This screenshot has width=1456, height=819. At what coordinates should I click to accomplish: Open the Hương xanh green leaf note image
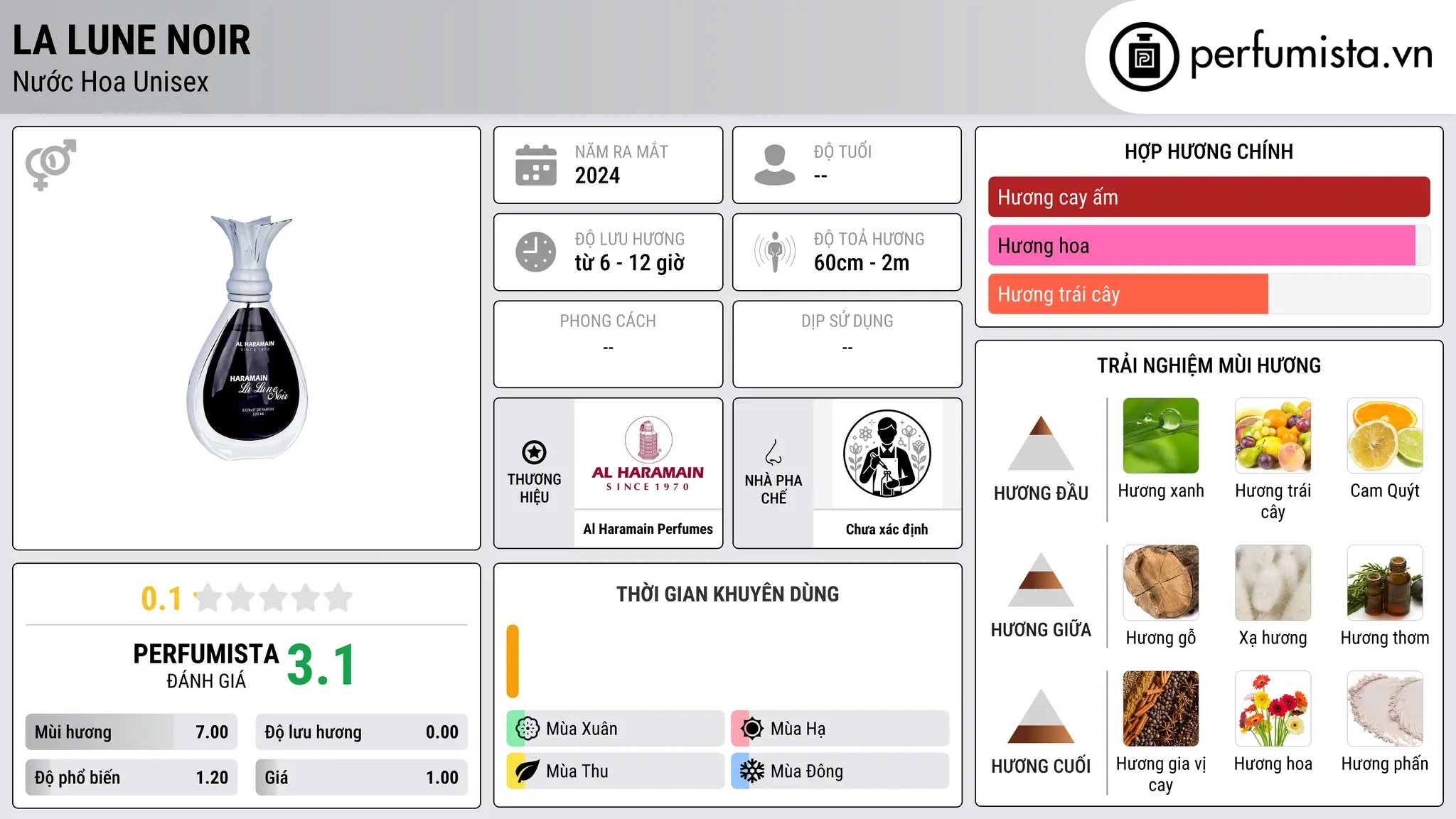tap(1161, 436)
